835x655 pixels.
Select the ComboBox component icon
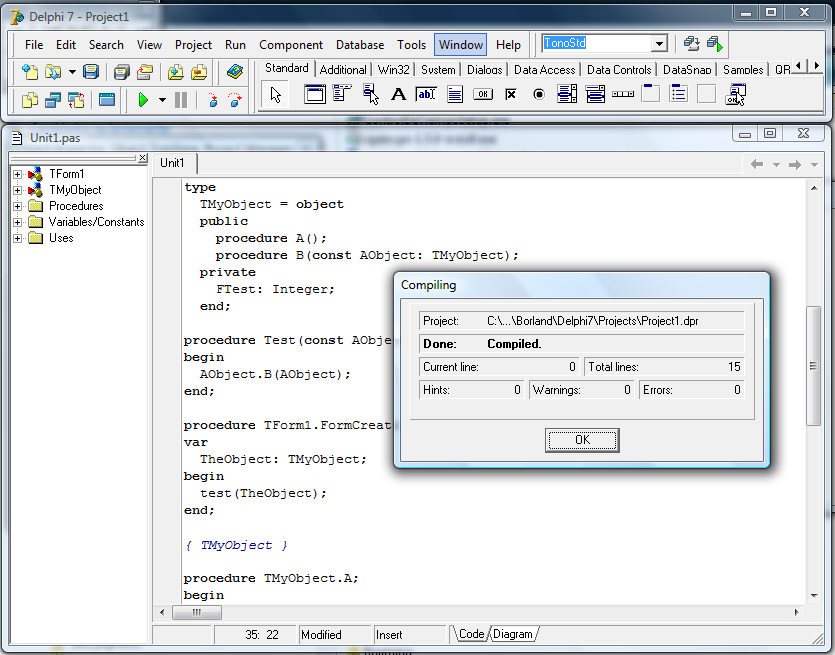click(595, 95)
